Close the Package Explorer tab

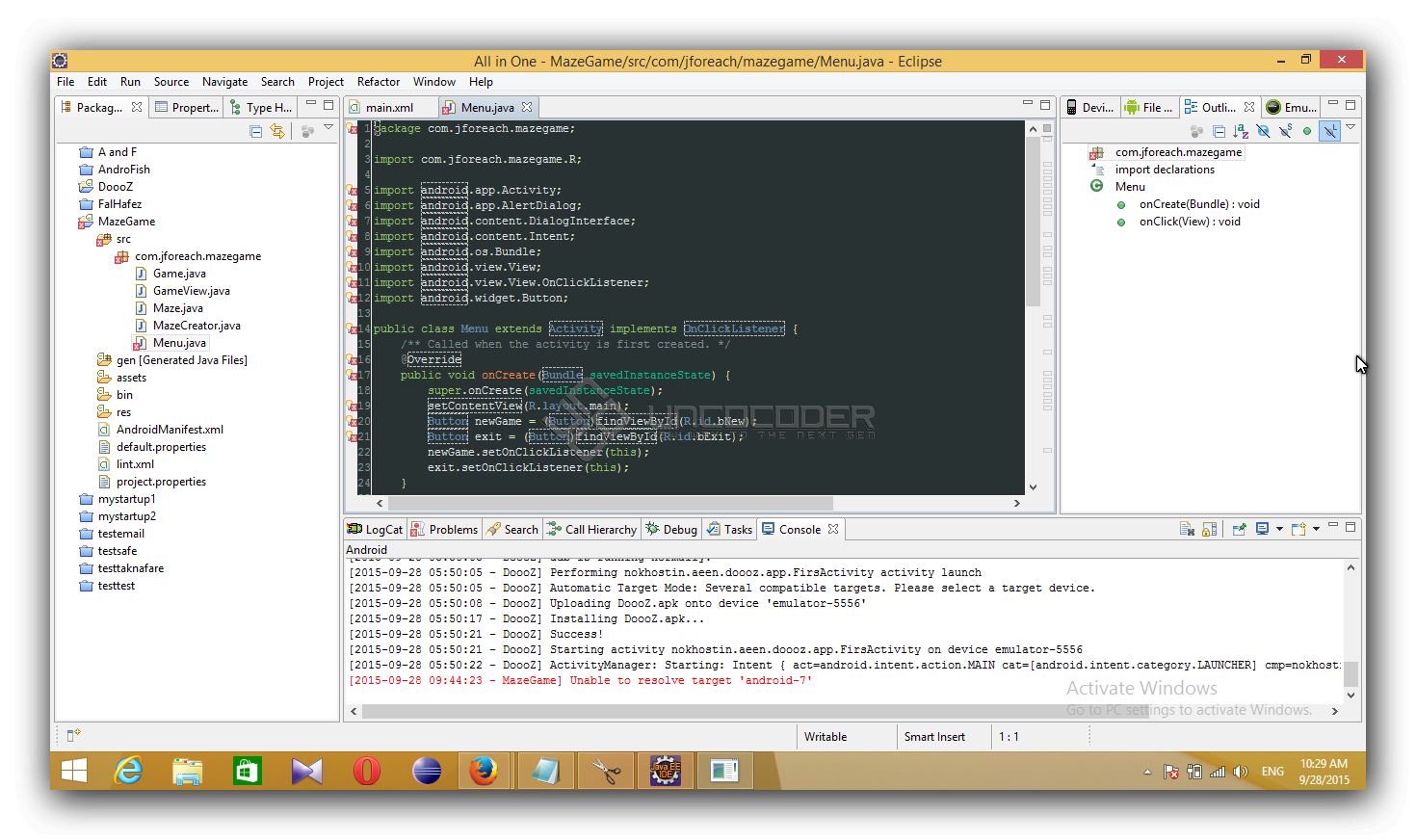[x=137, y=107]
